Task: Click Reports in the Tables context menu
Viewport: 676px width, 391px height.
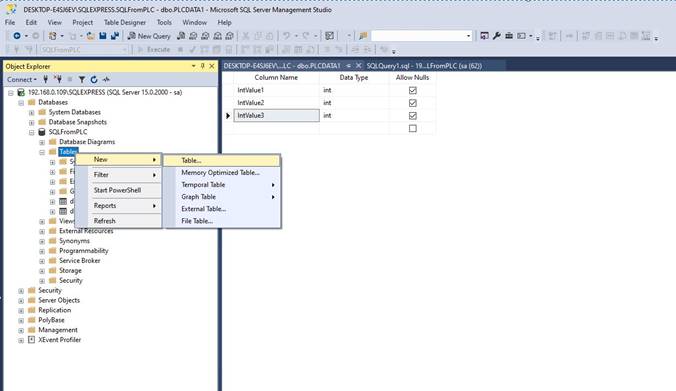Action: pos(119,206)
